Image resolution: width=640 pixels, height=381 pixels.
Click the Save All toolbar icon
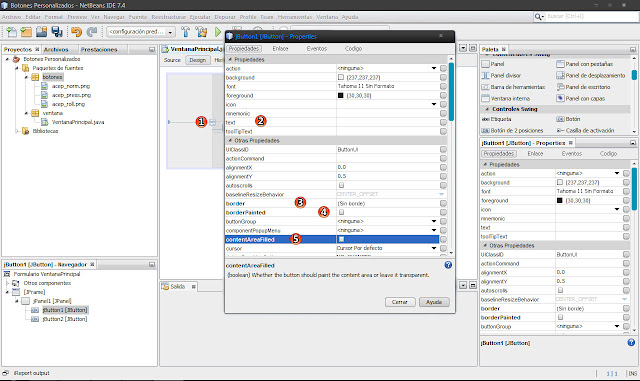(57, 31)
